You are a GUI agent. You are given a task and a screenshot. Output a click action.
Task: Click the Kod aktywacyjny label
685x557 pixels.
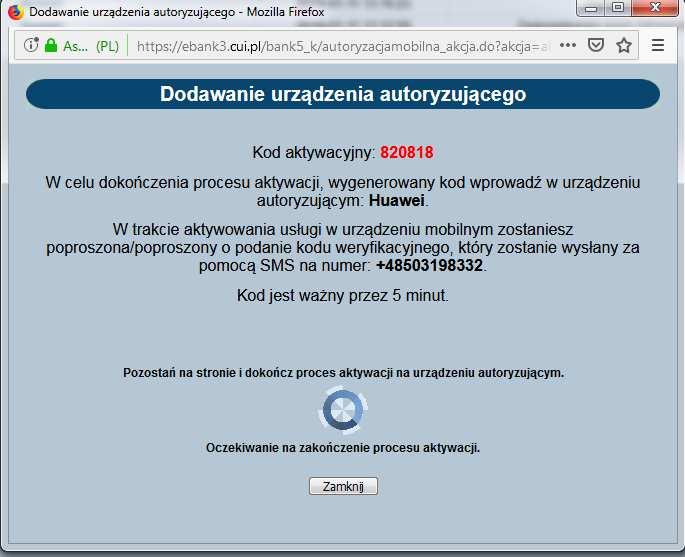pyautogui.click(x=314, y=152)
